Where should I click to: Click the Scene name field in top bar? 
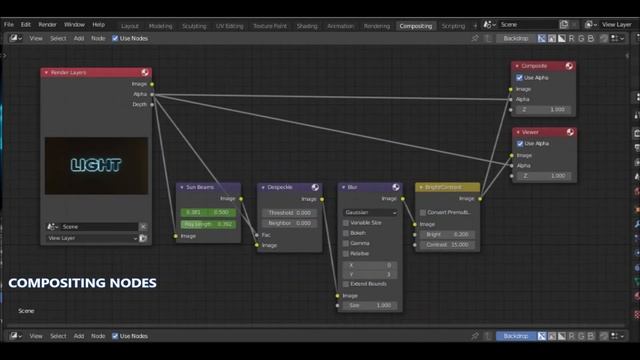coord(527,24)
